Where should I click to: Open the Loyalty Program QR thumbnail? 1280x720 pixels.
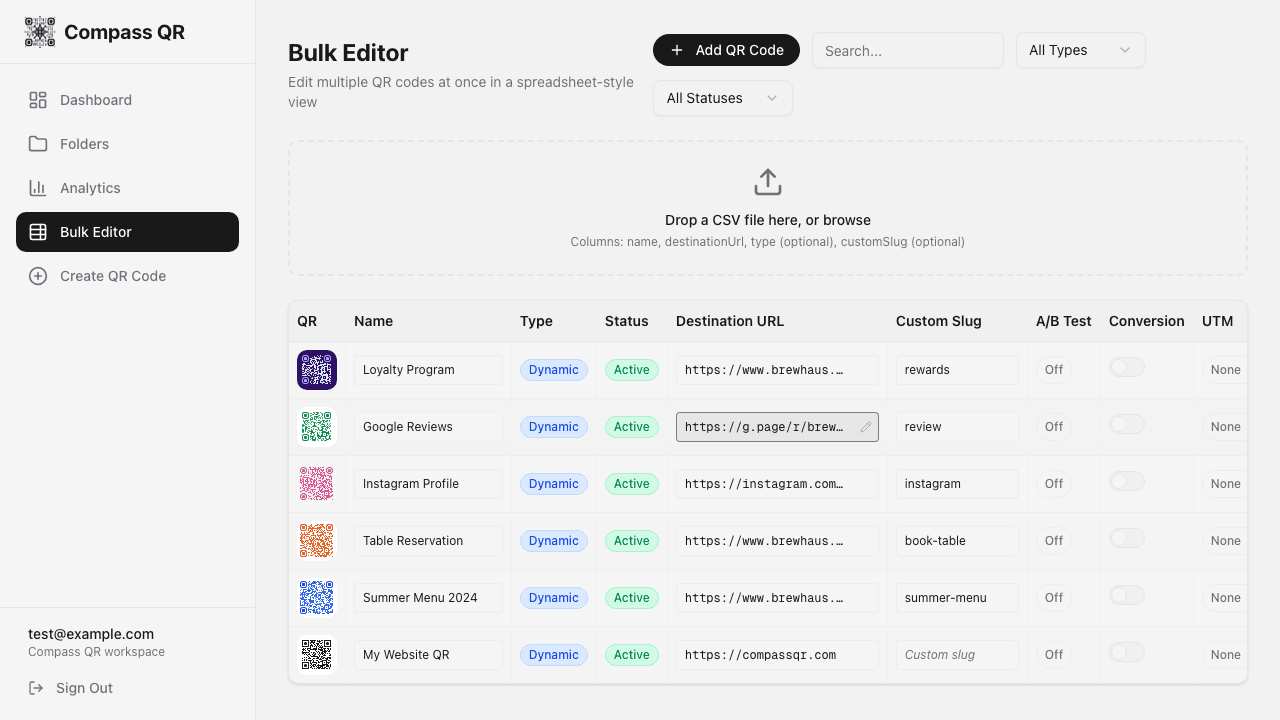(x=317, y=370)
